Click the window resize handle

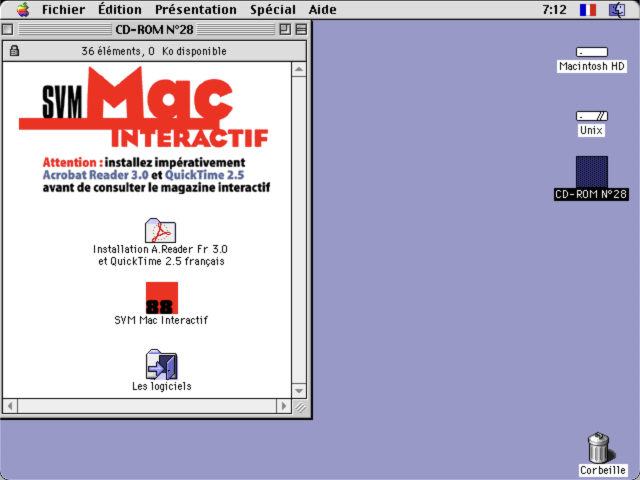300,407
